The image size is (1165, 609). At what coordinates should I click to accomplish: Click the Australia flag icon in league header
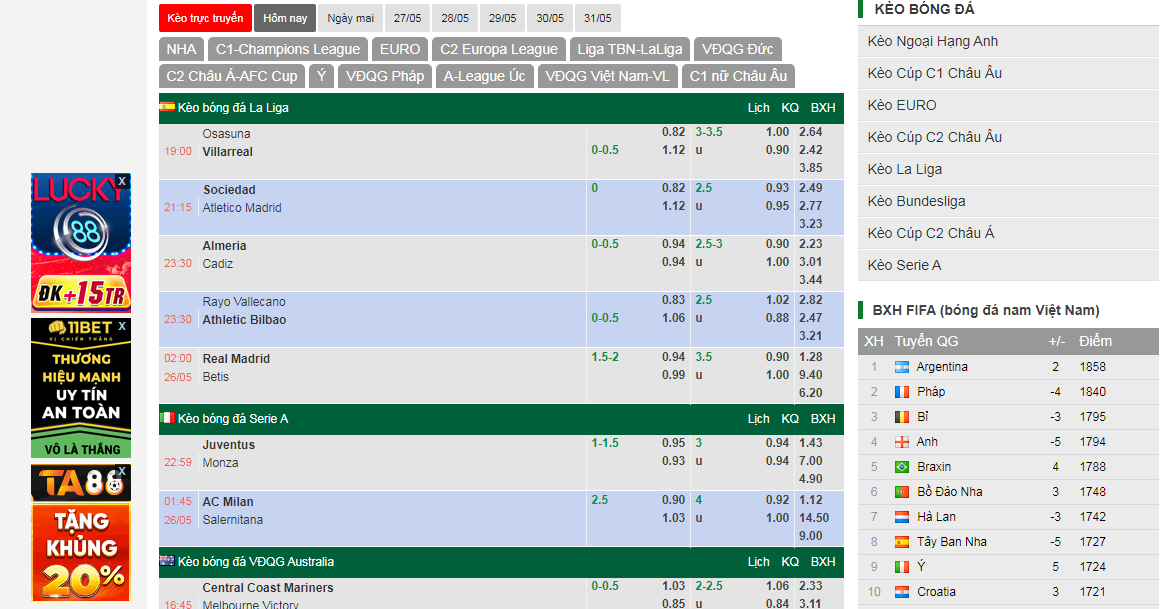pyautogui.click(x=167, y=561)
